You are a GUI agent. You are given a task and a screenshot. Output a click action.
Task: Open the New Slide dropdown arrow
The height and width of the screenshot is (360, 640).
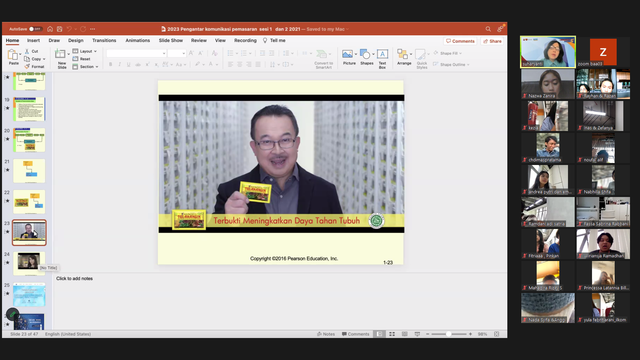tap(68, 54)
